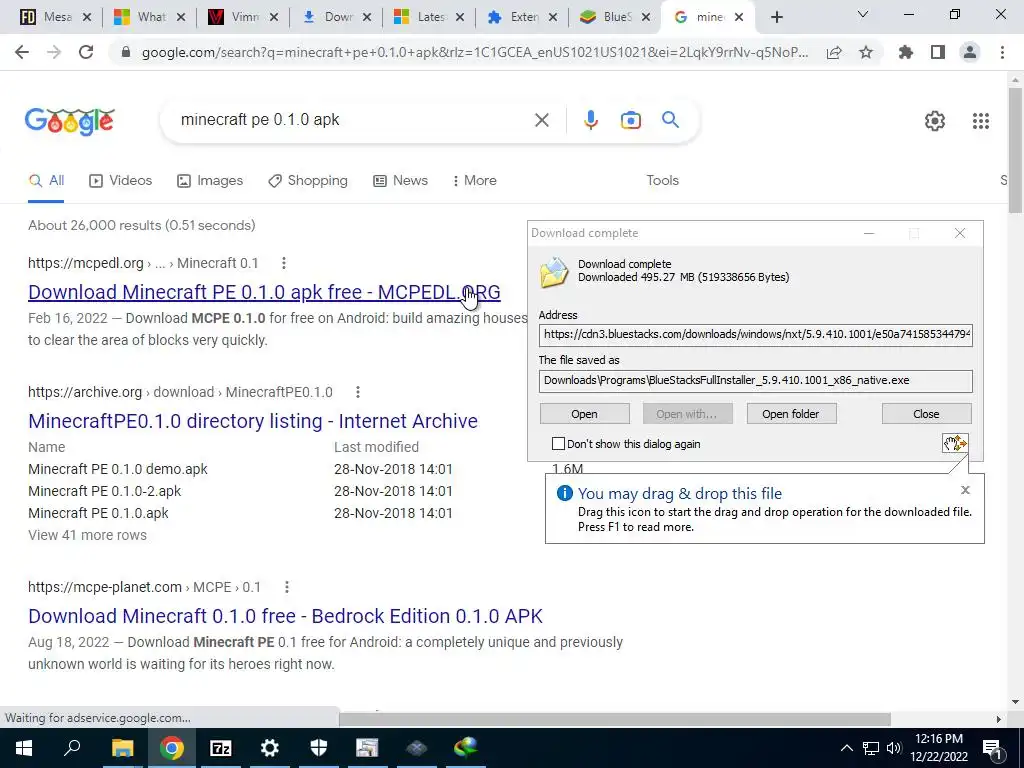Open taskbar search

click(x=72, y=748)
